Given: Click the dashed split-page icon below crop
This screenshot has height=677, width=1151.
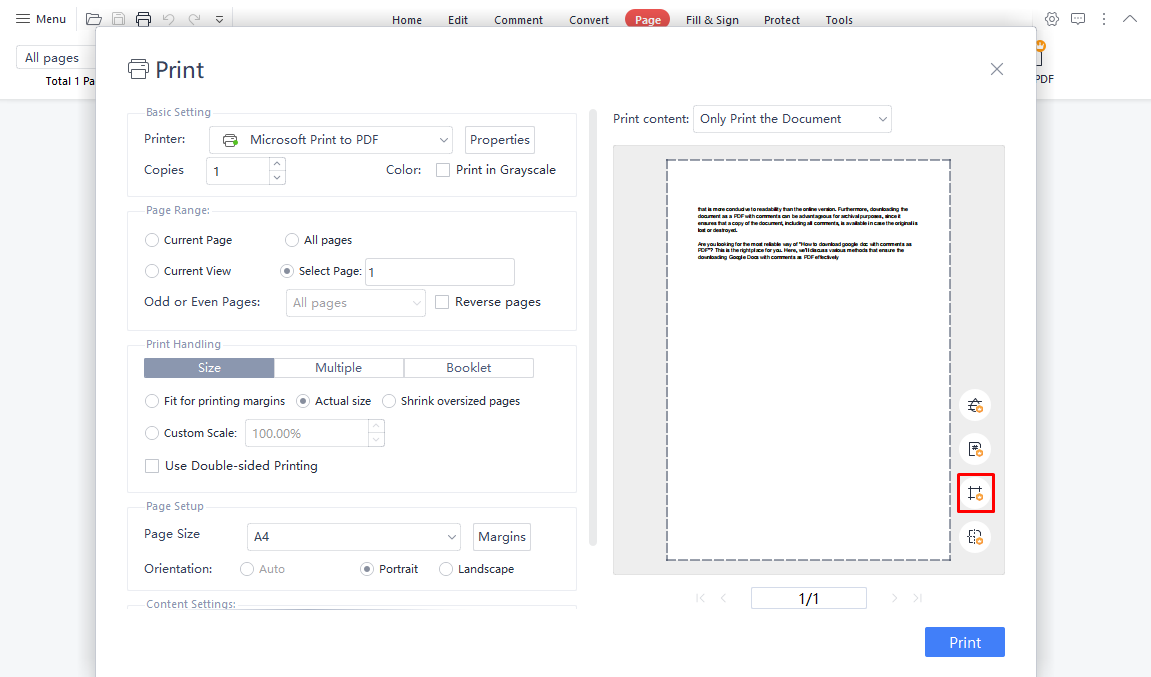Looking at the screenshot, I should [x=975, y=537].
